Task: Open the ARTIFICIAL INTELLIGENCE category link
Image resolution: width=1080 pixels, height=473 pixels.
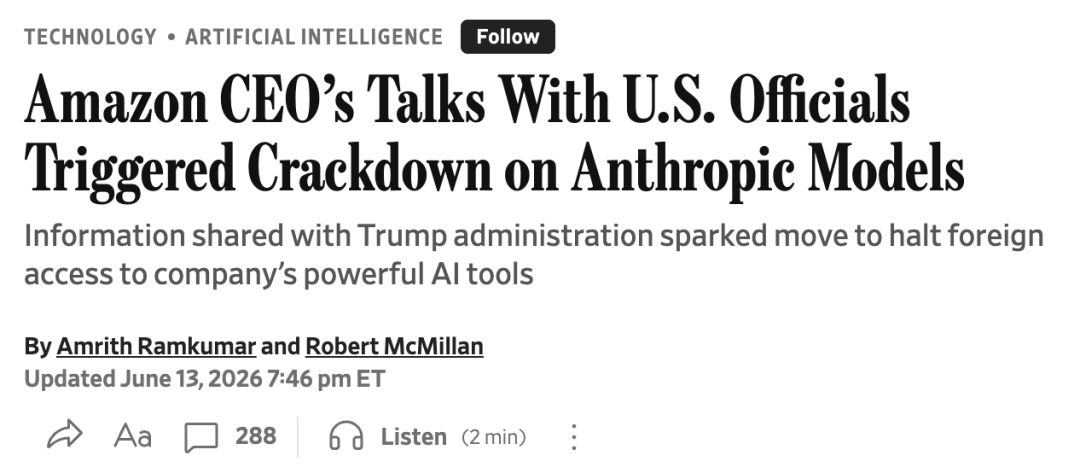Action: click(x=314, y=36)
